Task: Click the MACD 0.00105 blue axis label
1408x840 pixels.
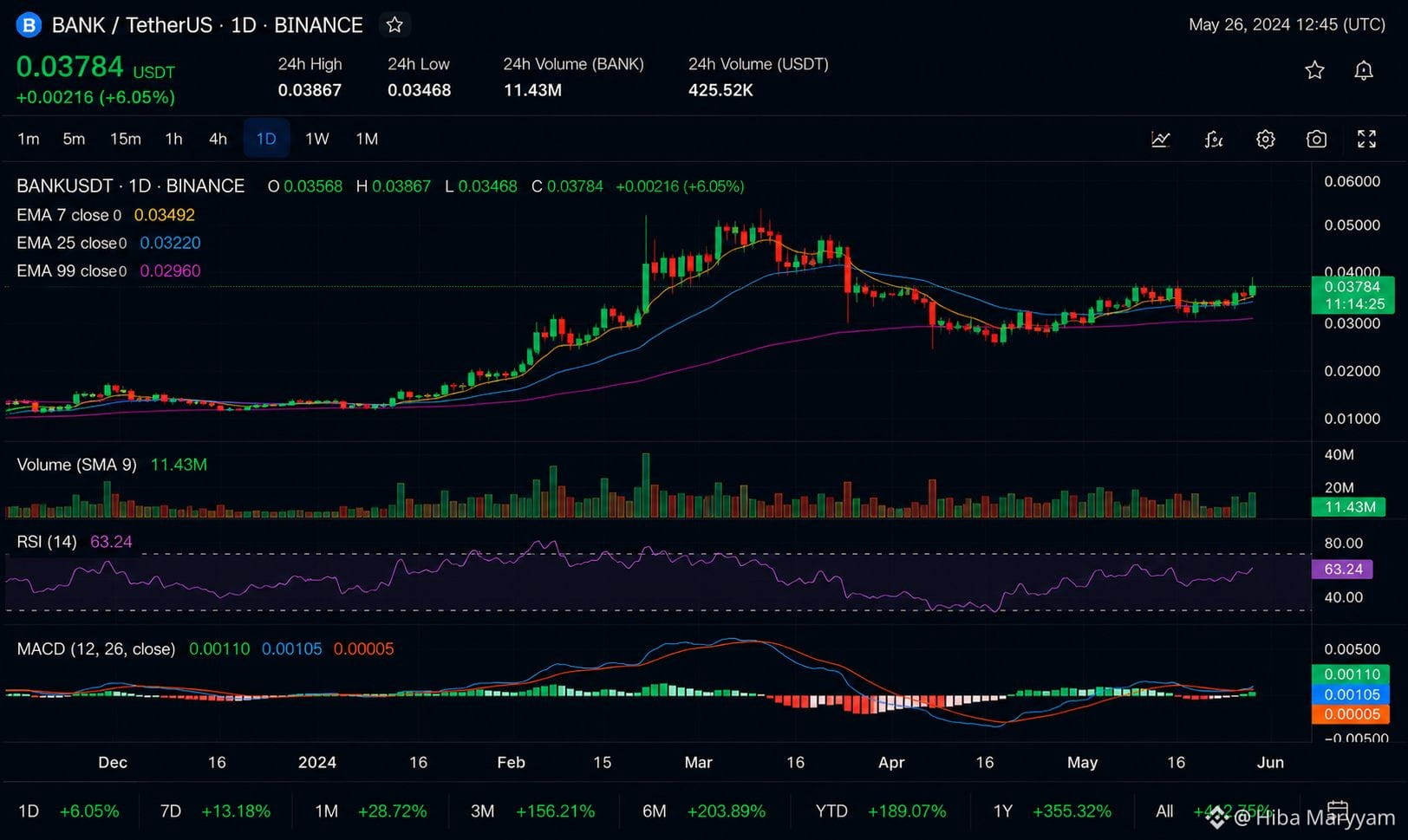Action: 1353,694
